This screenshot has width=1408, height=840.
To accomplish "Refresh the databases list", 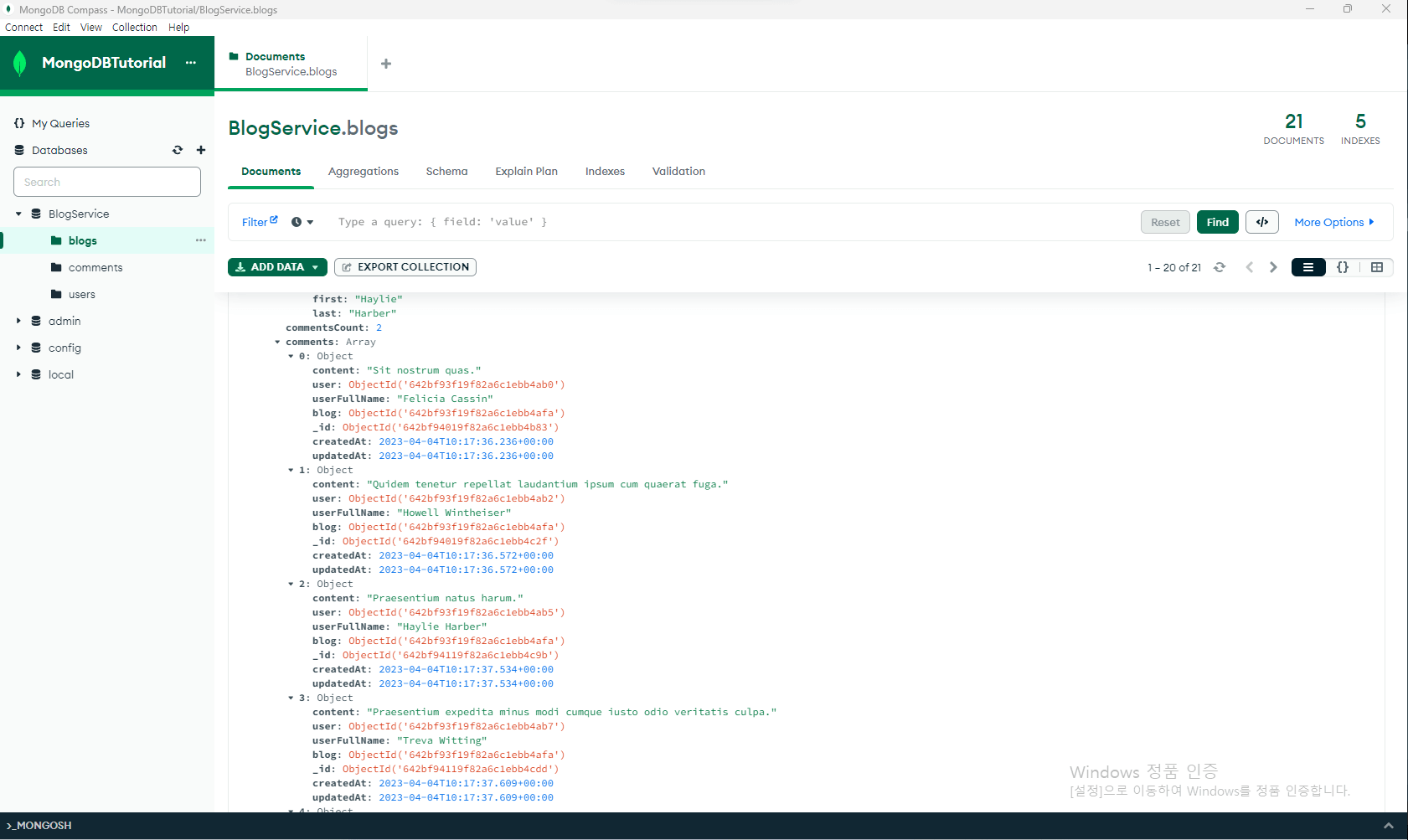I will click(178, 150).
